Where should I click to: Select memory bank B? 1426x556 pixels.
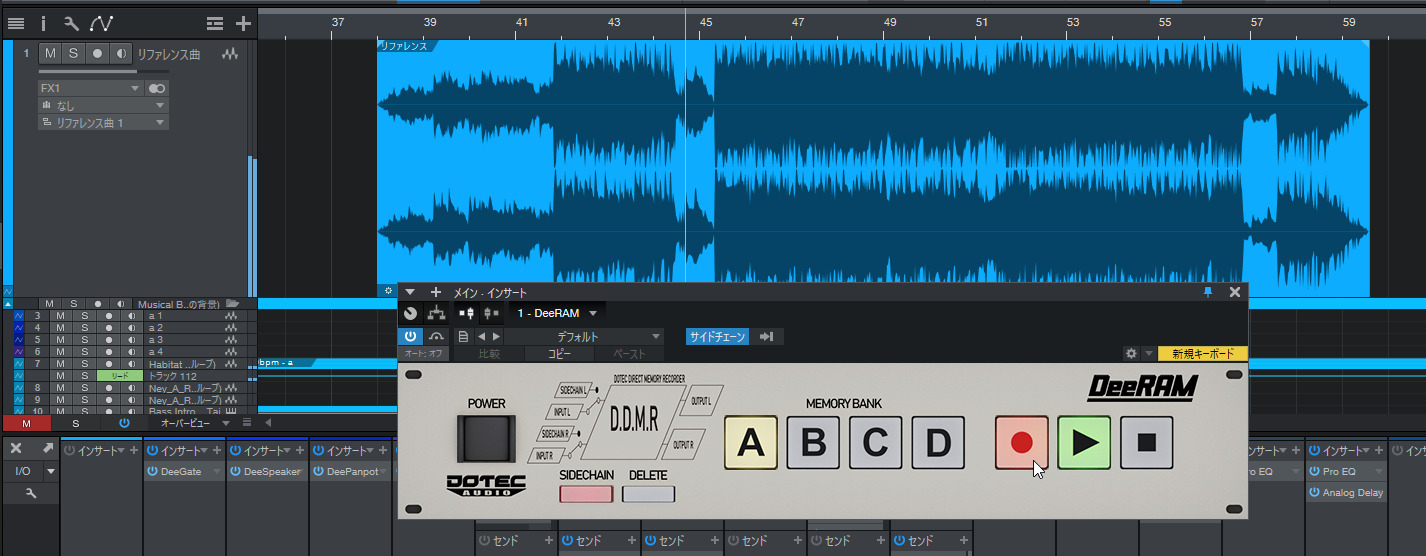(x=813, y=443)
